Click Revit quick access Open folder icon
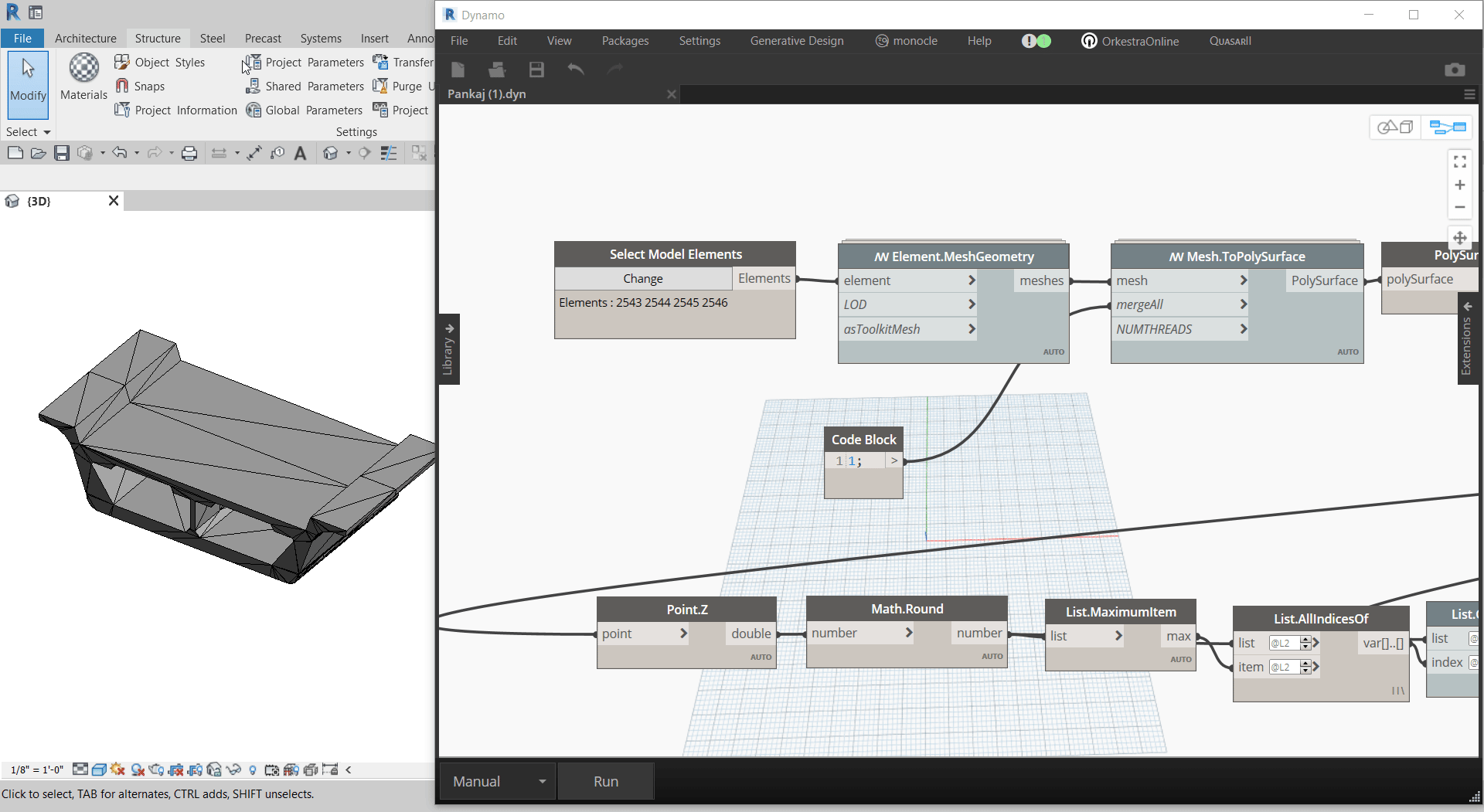The width and height of the screenshot is (1484, 812). coord(38,153)
